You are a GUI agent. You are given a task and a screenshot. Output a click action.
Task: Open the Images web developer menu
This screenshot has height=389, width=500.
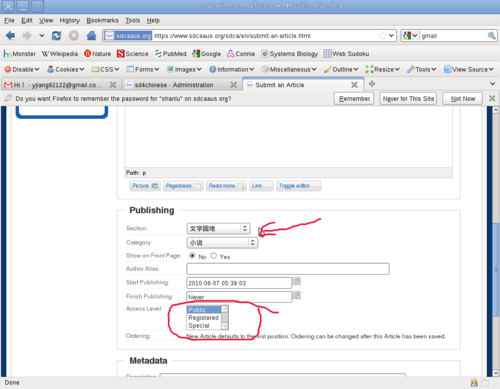(184, 69)
